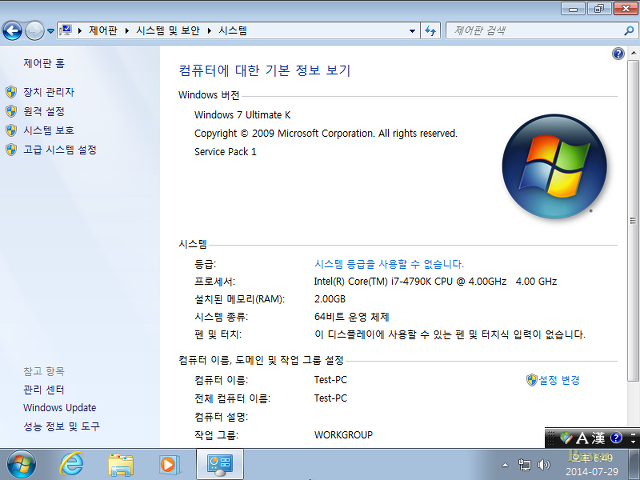Open 관리 센터 link

[44, 390]
